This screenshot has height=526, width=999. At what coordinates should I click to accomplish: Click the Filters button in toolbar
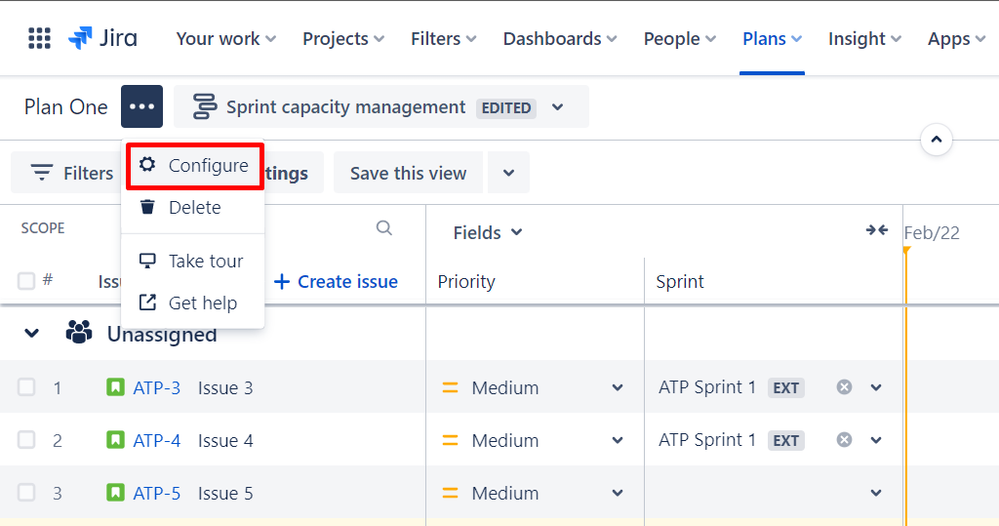click(72, 173)
